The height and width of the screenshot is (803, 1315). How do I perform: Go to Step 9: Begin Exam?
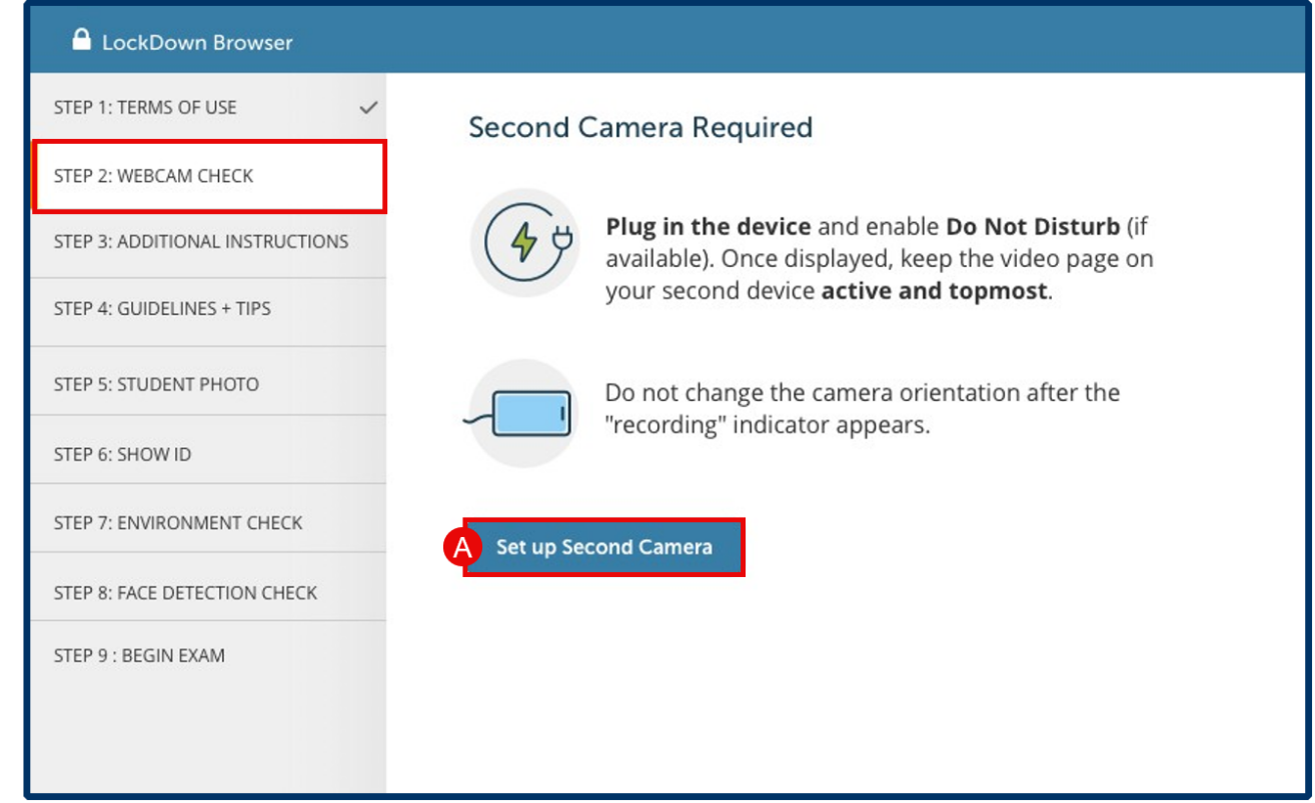click(208, 656)
